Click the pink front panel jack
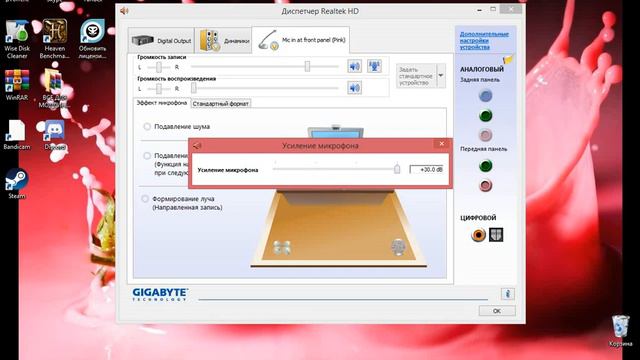The height and width of the screenshot is (360, 640). coord(485,186)
